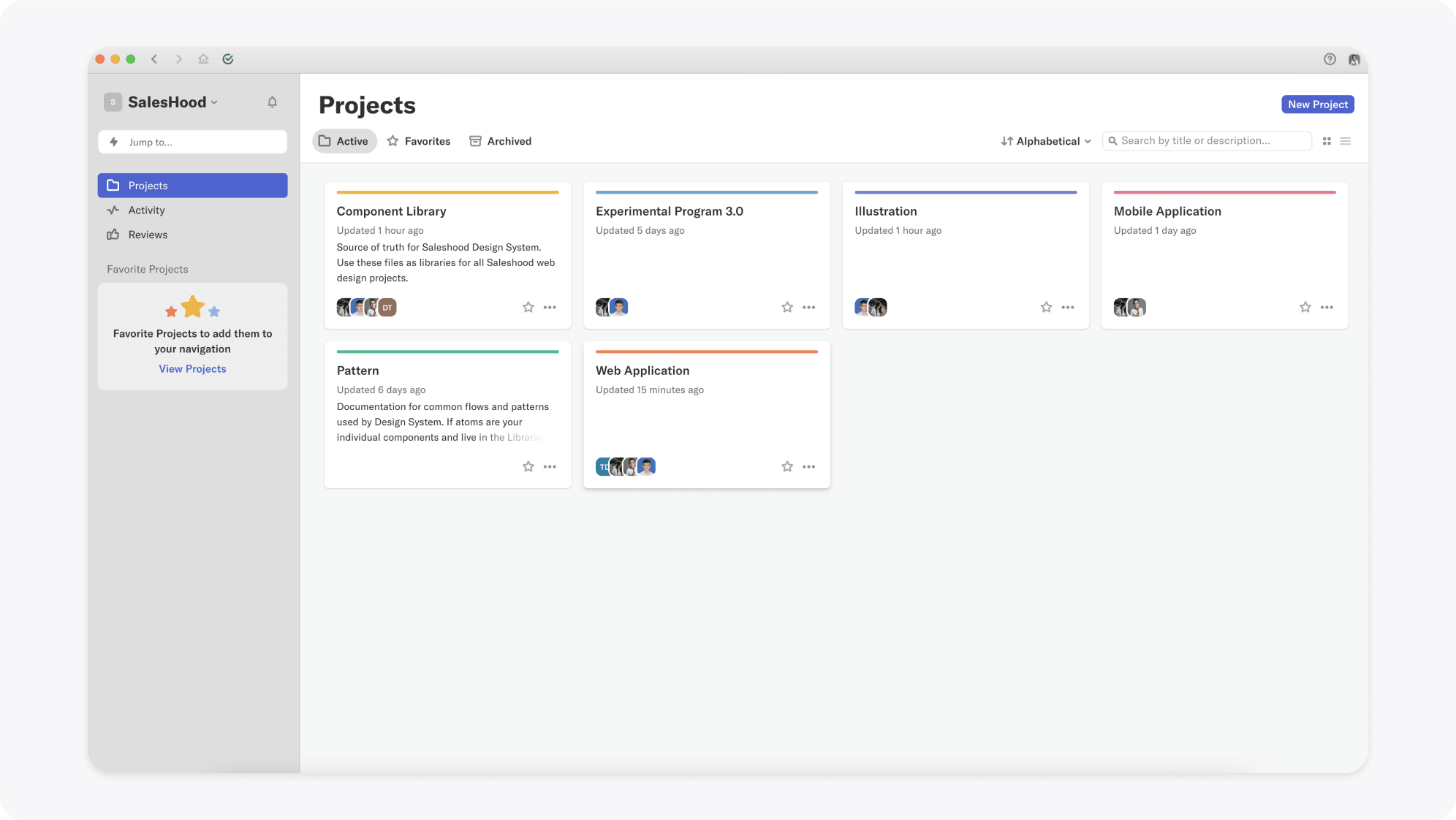Click the Jump to search field

click(192, 142)
